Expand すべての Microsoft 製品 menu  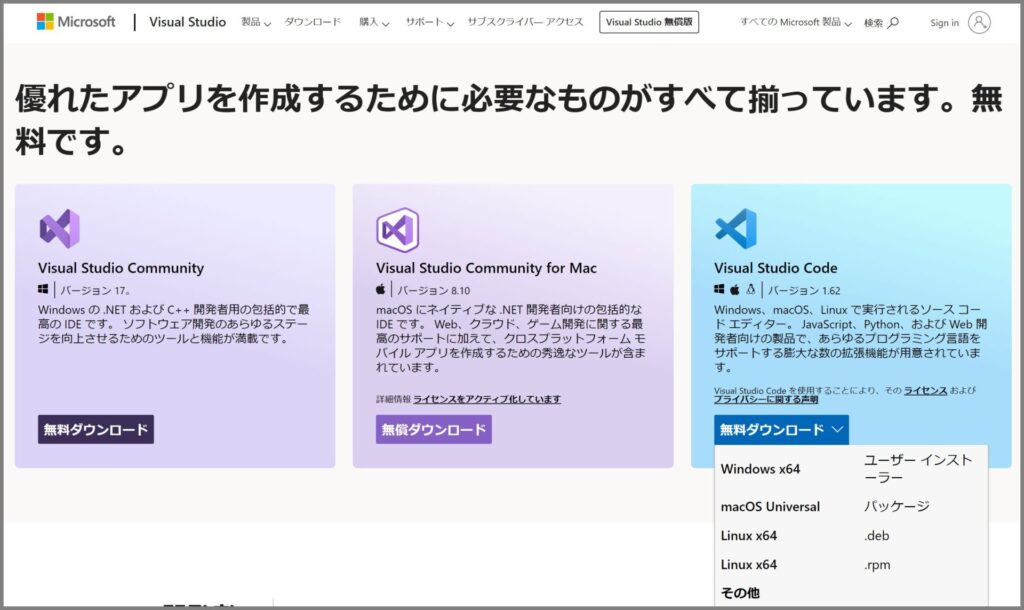tap(795, 22)
